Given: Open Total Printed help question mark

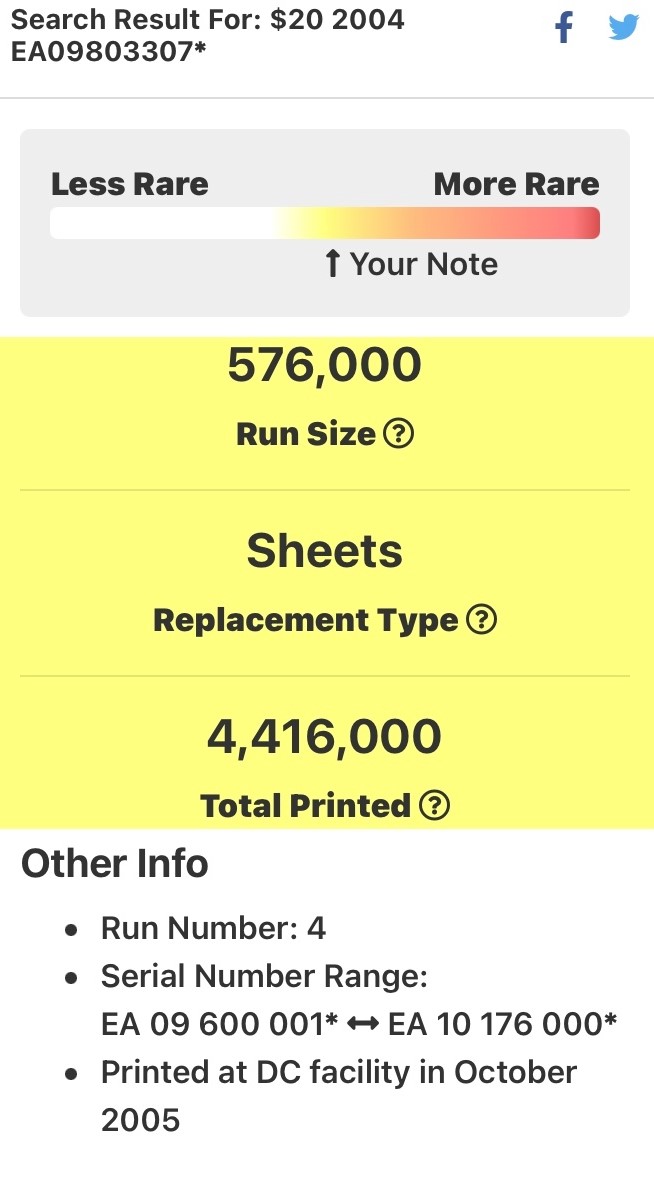Looking at the screenshot, I should pyautogui.click(x=434, y=806).
